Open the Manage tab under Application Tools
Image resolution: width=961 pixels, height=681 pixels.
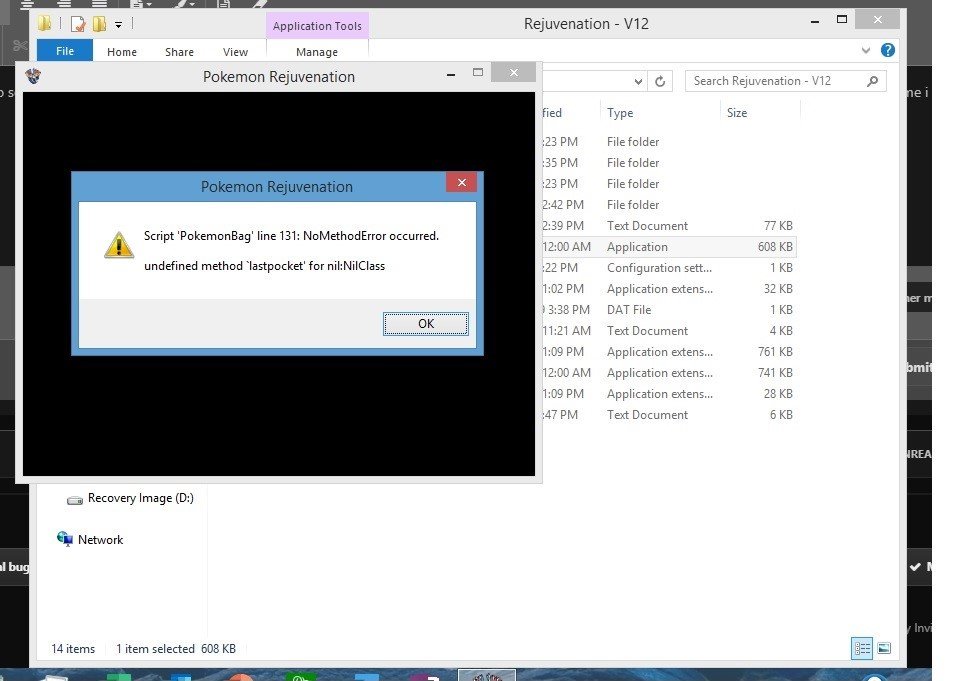(317, 52)
